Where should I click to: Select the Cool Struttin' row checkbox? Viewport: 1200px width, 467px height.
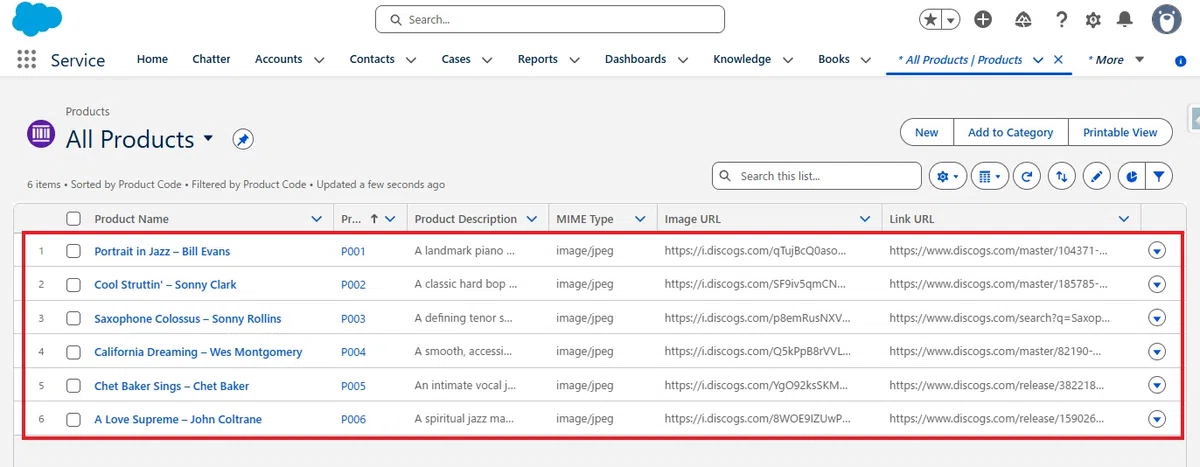(73, 285)
